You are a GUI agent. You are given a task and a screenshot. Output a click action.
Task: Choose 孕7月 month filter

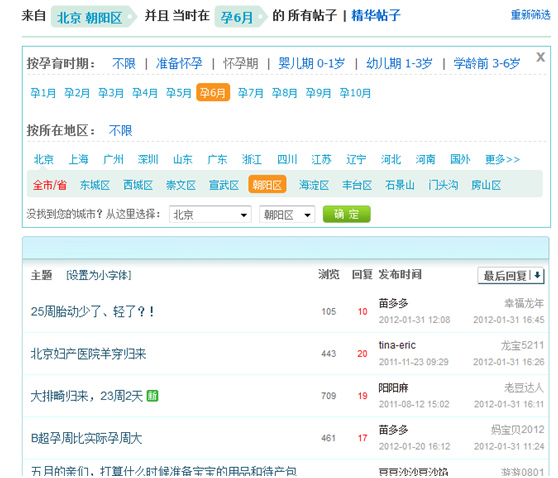251,93
